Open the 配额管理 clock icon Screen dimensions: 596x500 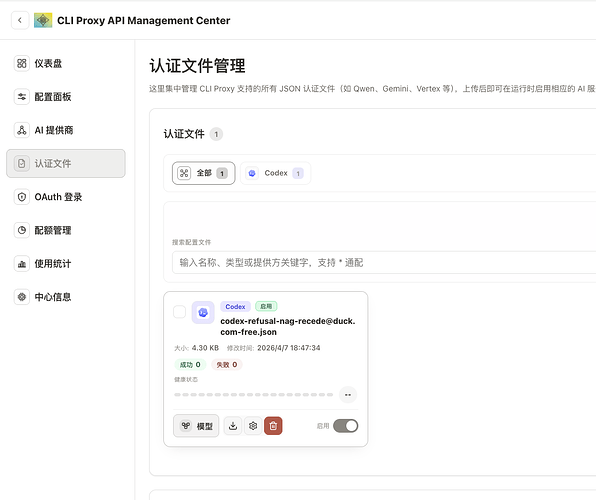(x=22, y=230)
